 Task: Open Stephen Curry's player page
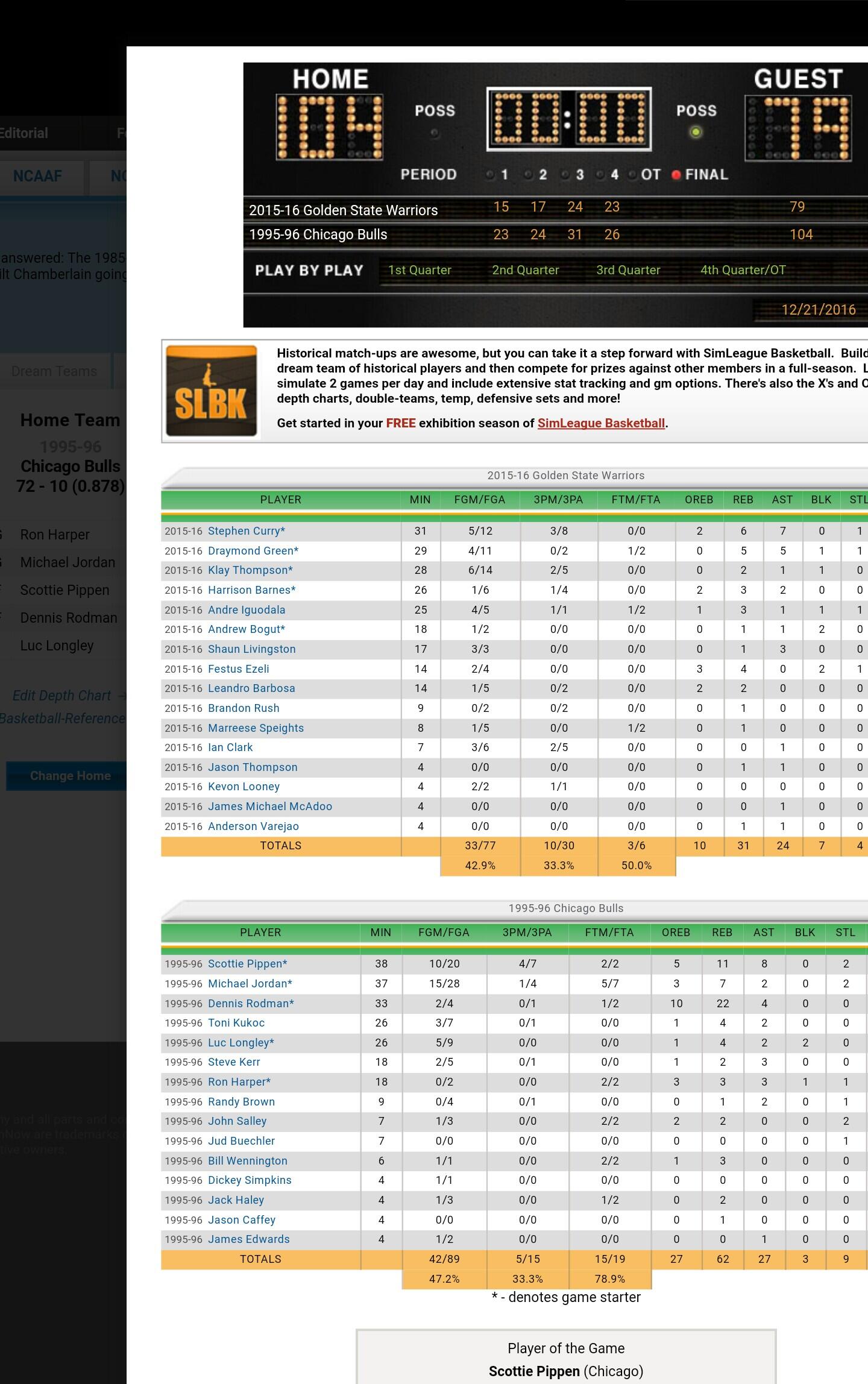247,531
